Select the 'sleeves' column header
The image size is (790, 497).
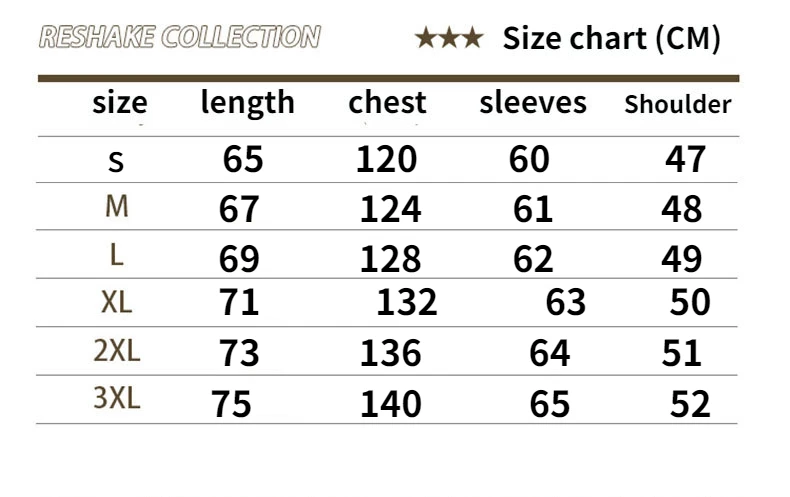point(533,103)
